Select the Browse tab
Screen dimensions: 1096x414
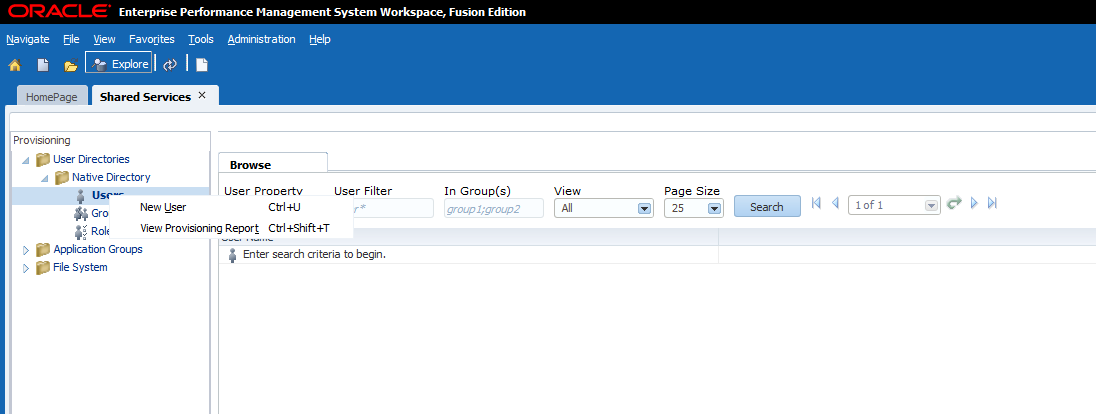273,164
